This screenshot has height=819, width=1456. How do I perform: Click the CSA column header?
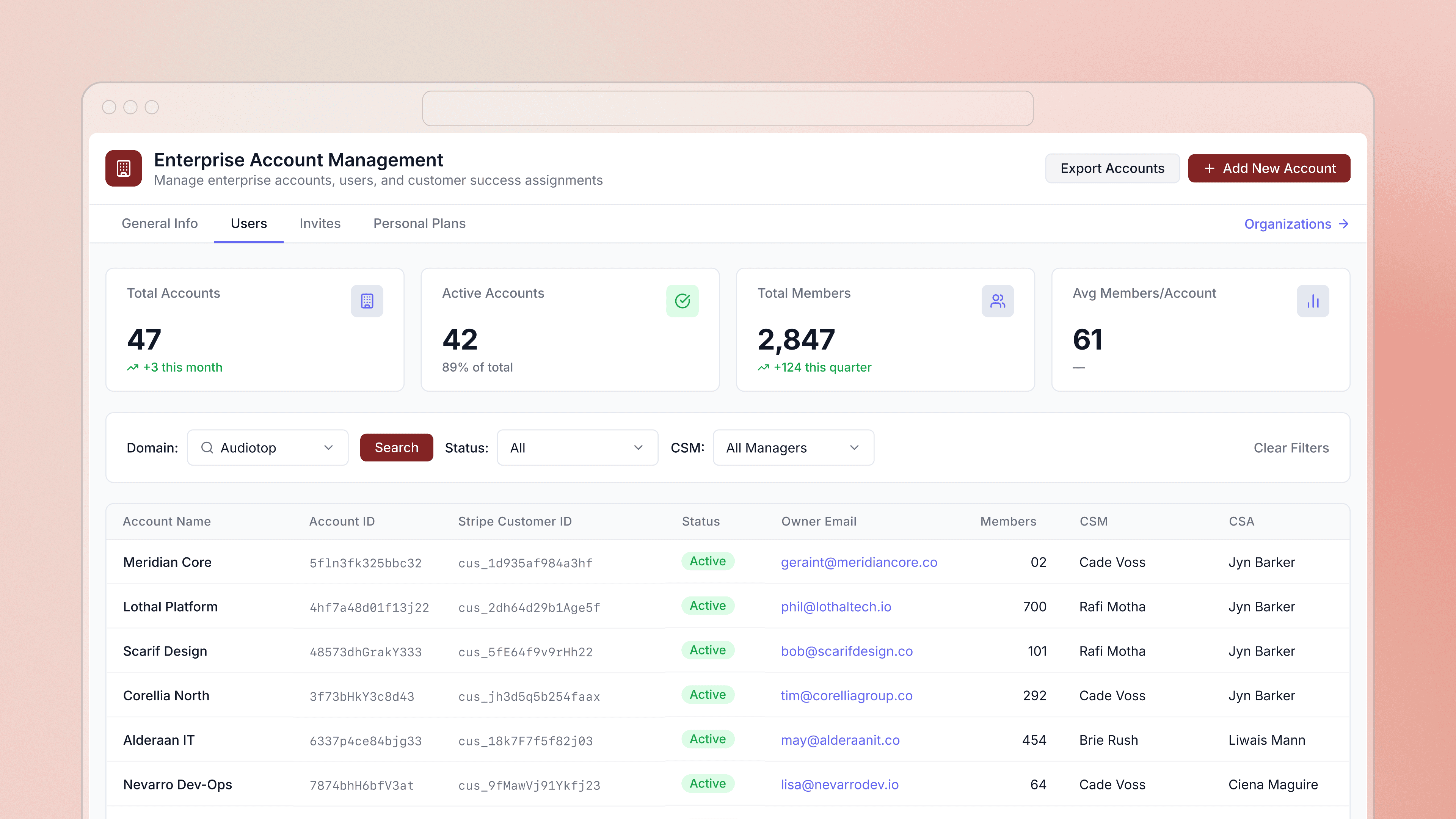[1241, 521]
